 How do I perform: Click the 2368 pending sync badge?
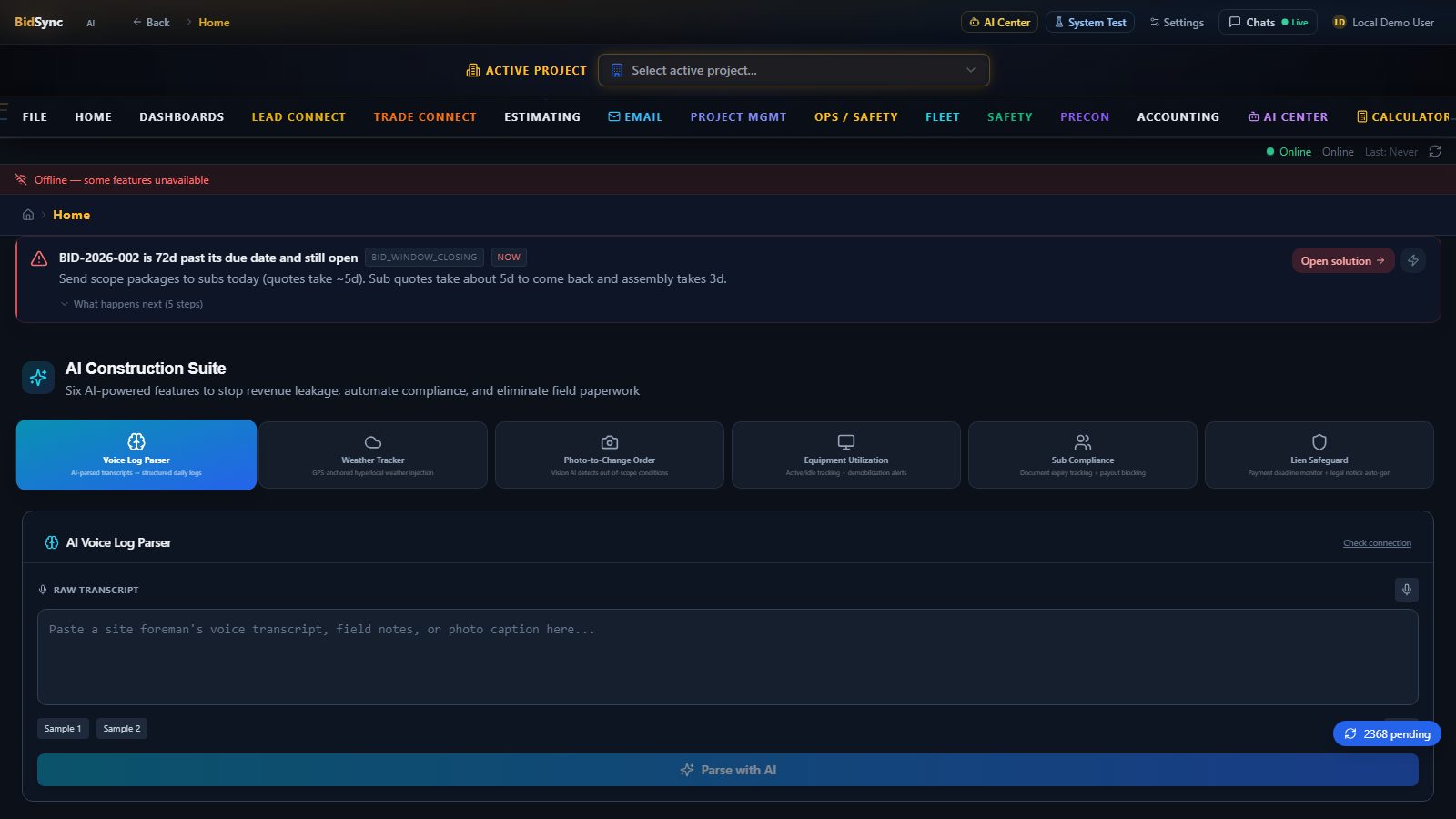[x=1387, y=733]
